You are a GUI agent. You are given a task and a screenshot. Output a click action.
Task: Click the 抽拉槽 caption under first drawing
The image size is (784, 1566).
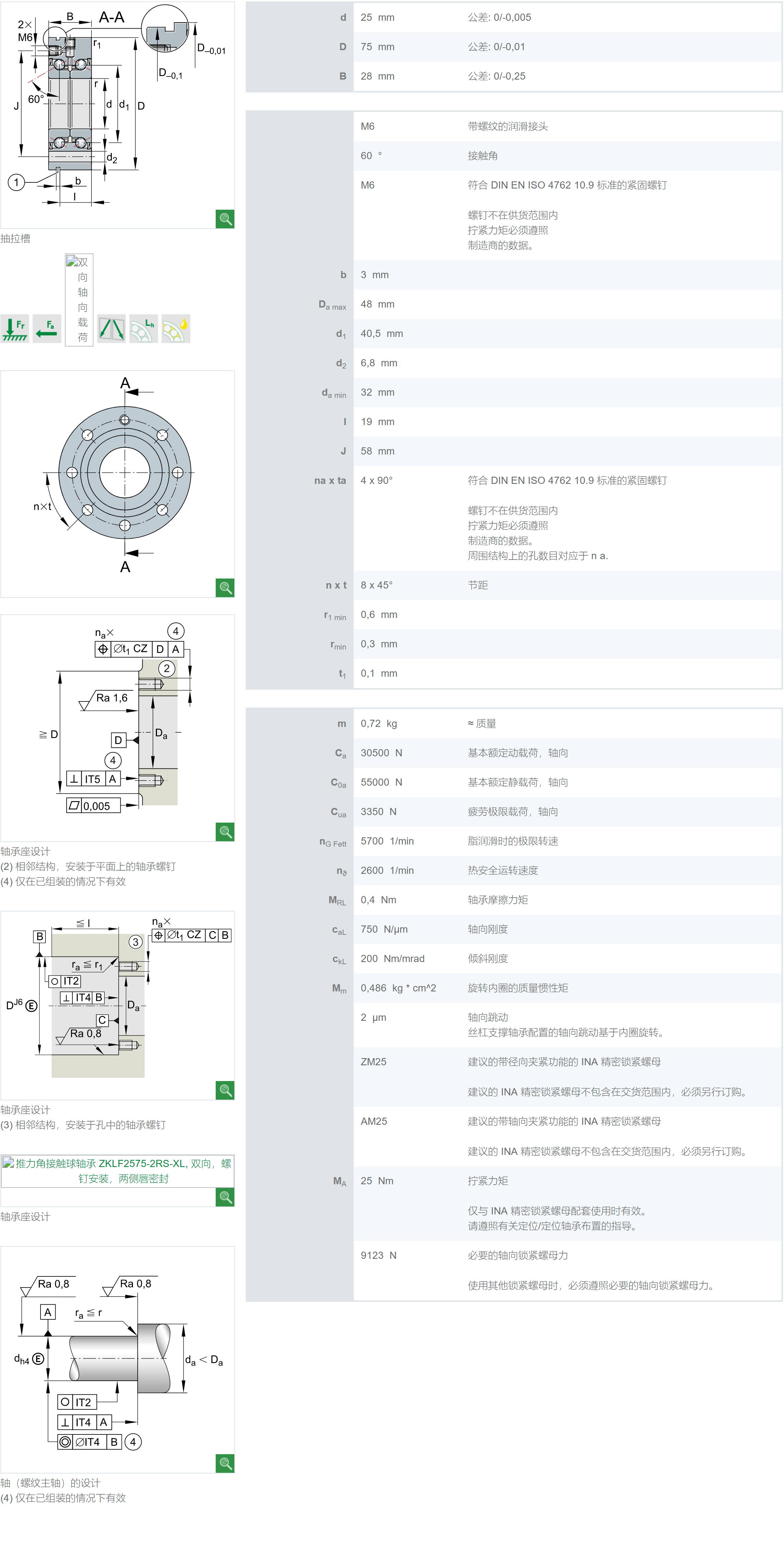click(x=15, y=238)
